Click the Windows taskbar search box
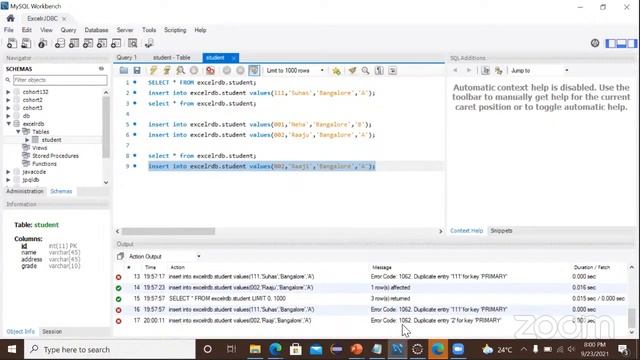 coord(109,349)
